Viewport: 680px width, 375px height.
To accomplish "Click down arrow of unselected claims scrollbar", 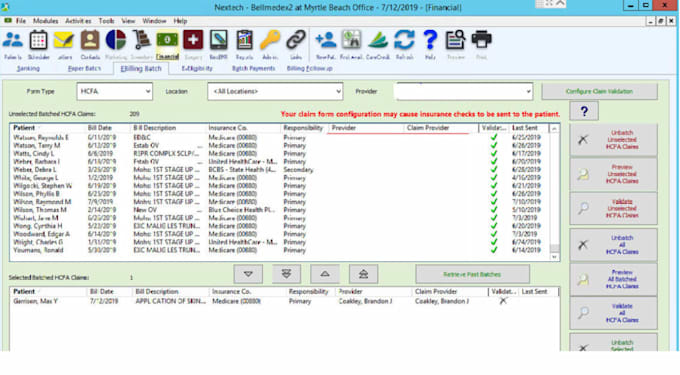I will pyautogui.click(x=554, y=257).
